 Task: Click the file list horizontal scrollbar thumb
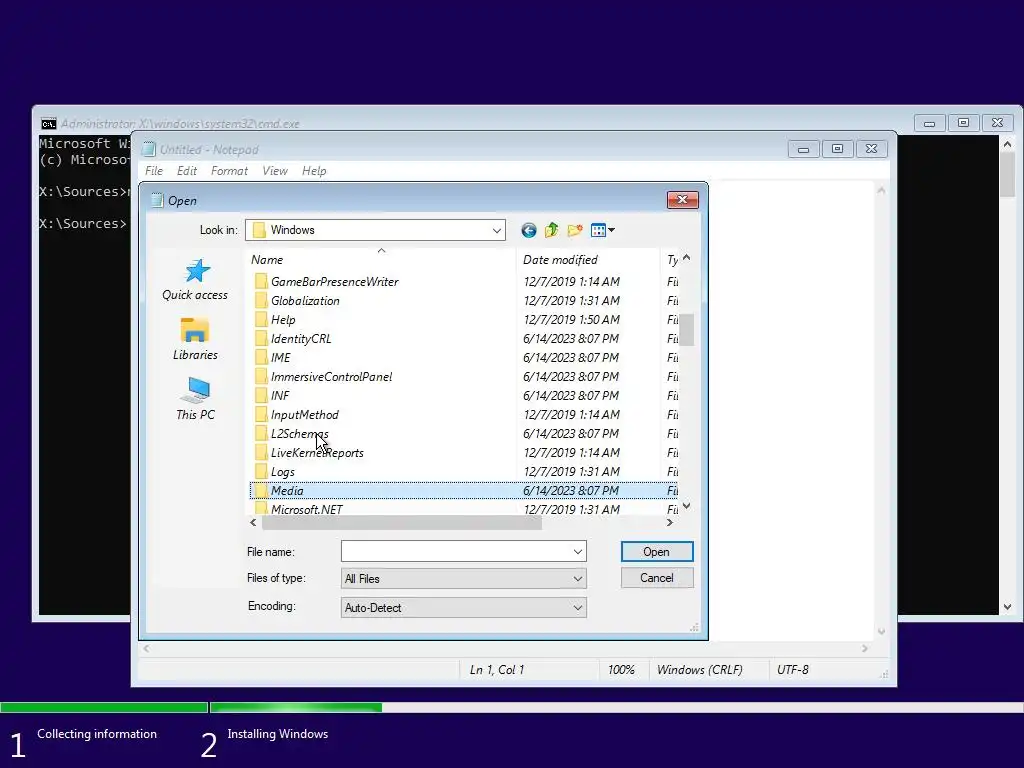(402, 522)
